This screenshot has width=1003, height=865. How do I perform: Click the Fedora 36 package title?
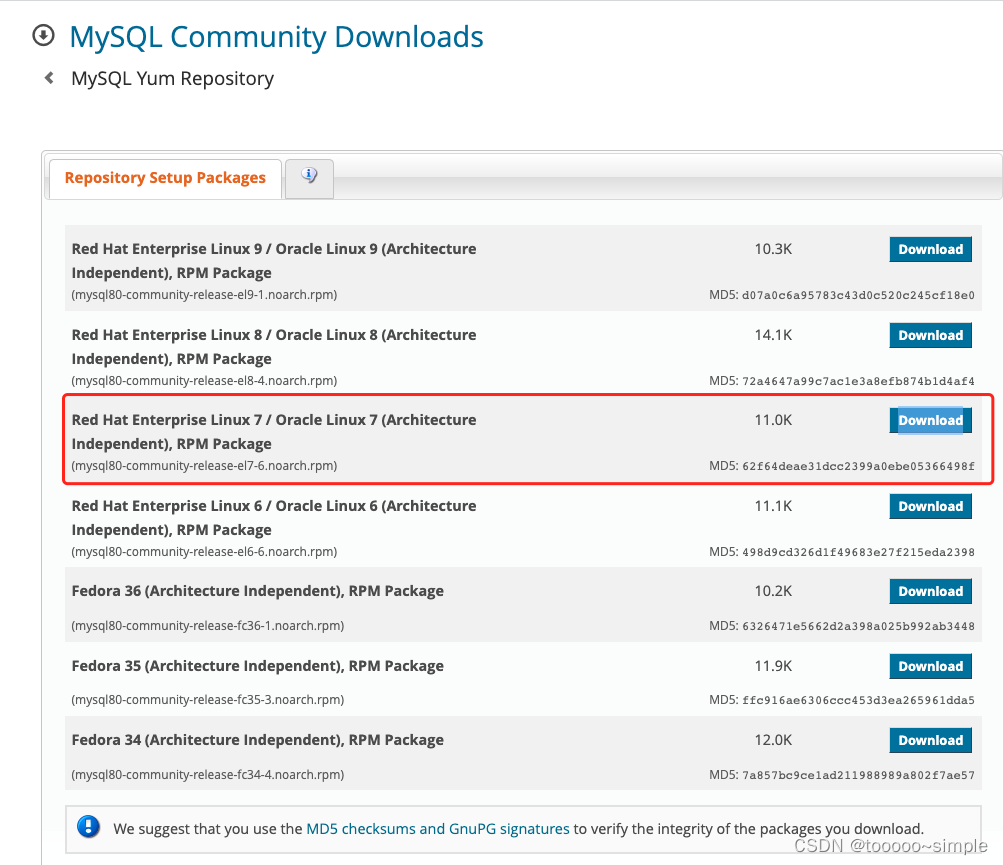[258, 591]
